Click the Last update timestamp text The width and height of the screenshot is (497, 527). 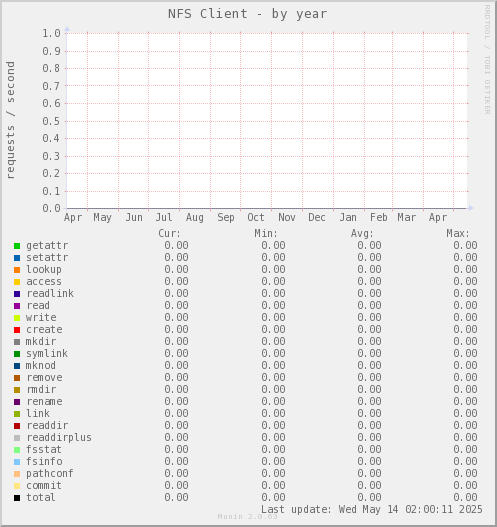point(372,510)
